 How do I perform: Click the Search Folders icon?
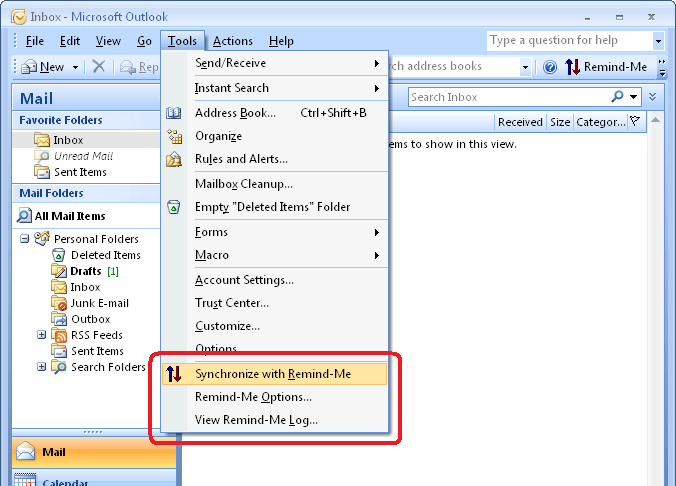(x=59, y=367)
